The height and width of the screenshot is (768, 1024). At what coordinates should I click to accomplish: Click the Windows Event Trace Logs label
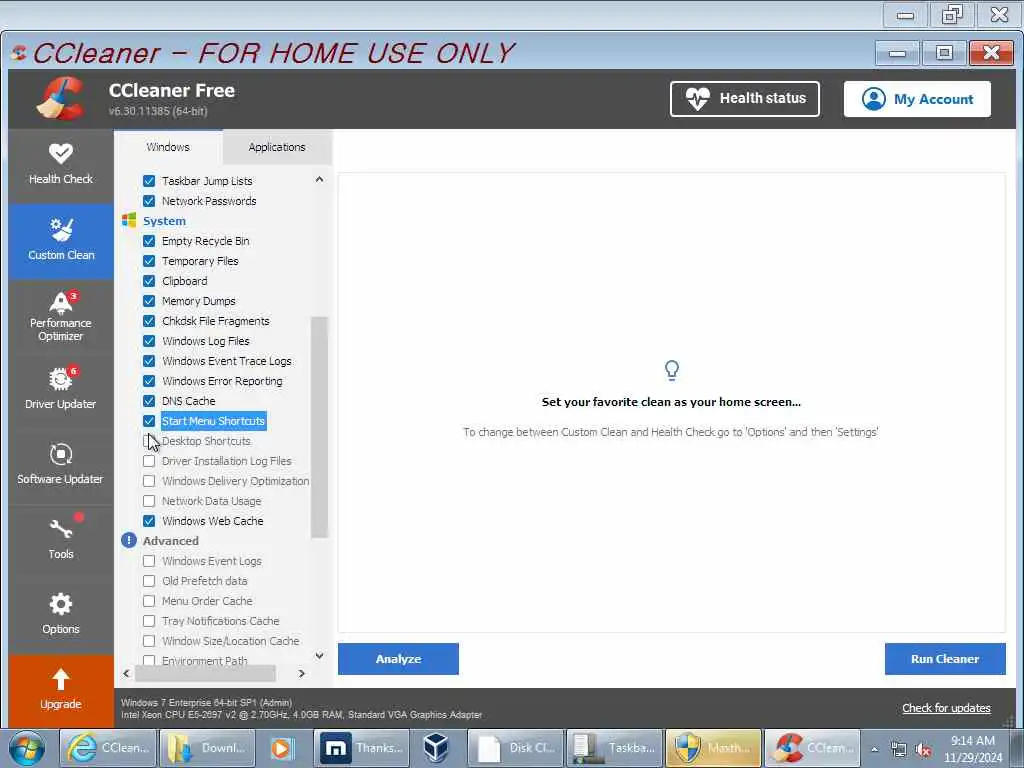pos(227,361)
